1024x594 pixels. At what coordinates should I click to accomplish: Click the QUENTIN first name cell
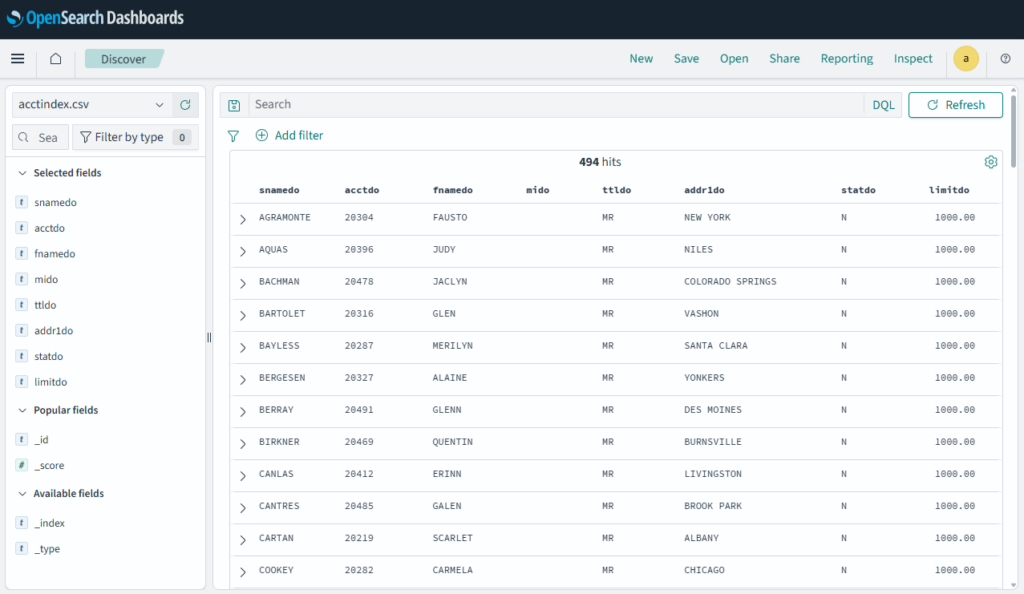453,442
